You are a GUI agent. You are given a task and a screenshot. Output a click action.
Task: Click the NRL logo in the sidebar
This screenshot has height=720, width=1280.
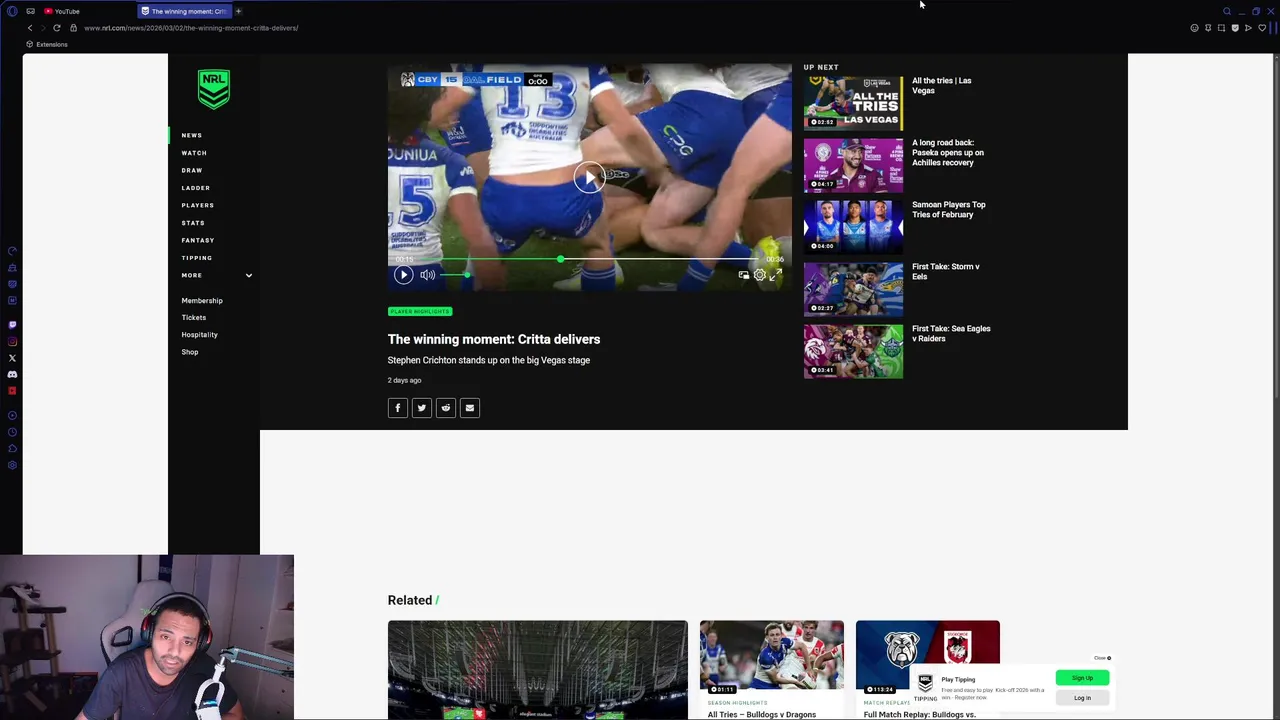(x=214, y=89)
